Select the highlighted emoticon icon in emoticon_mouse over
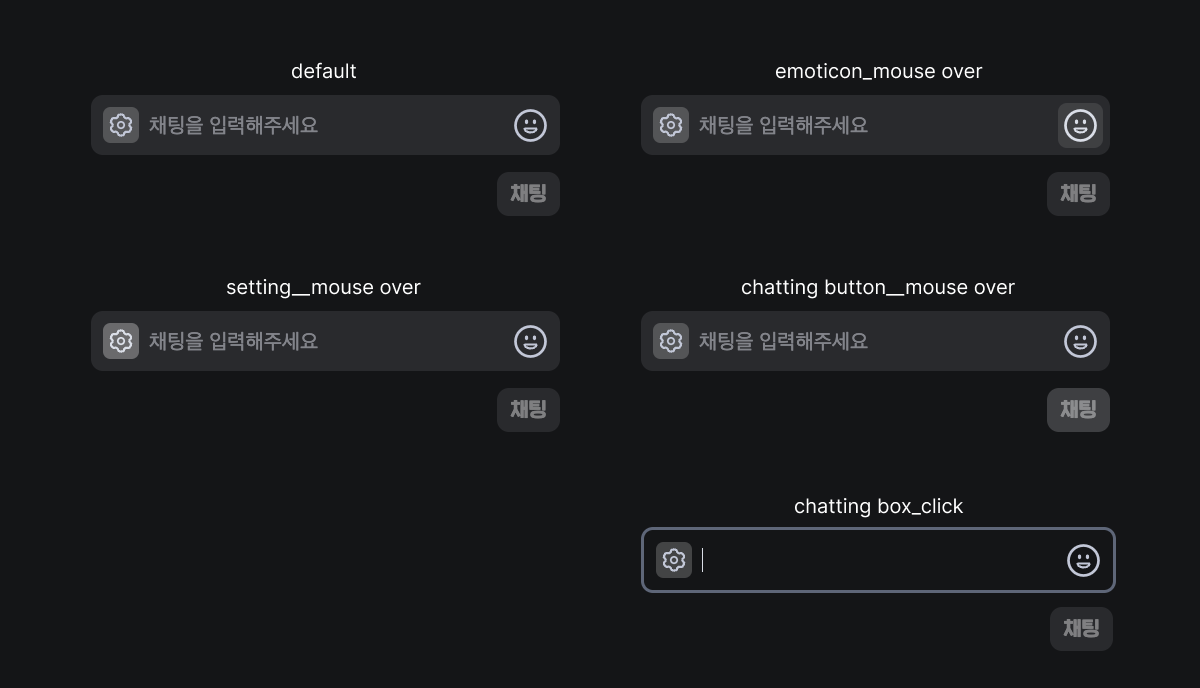 tap(1080, 125)
